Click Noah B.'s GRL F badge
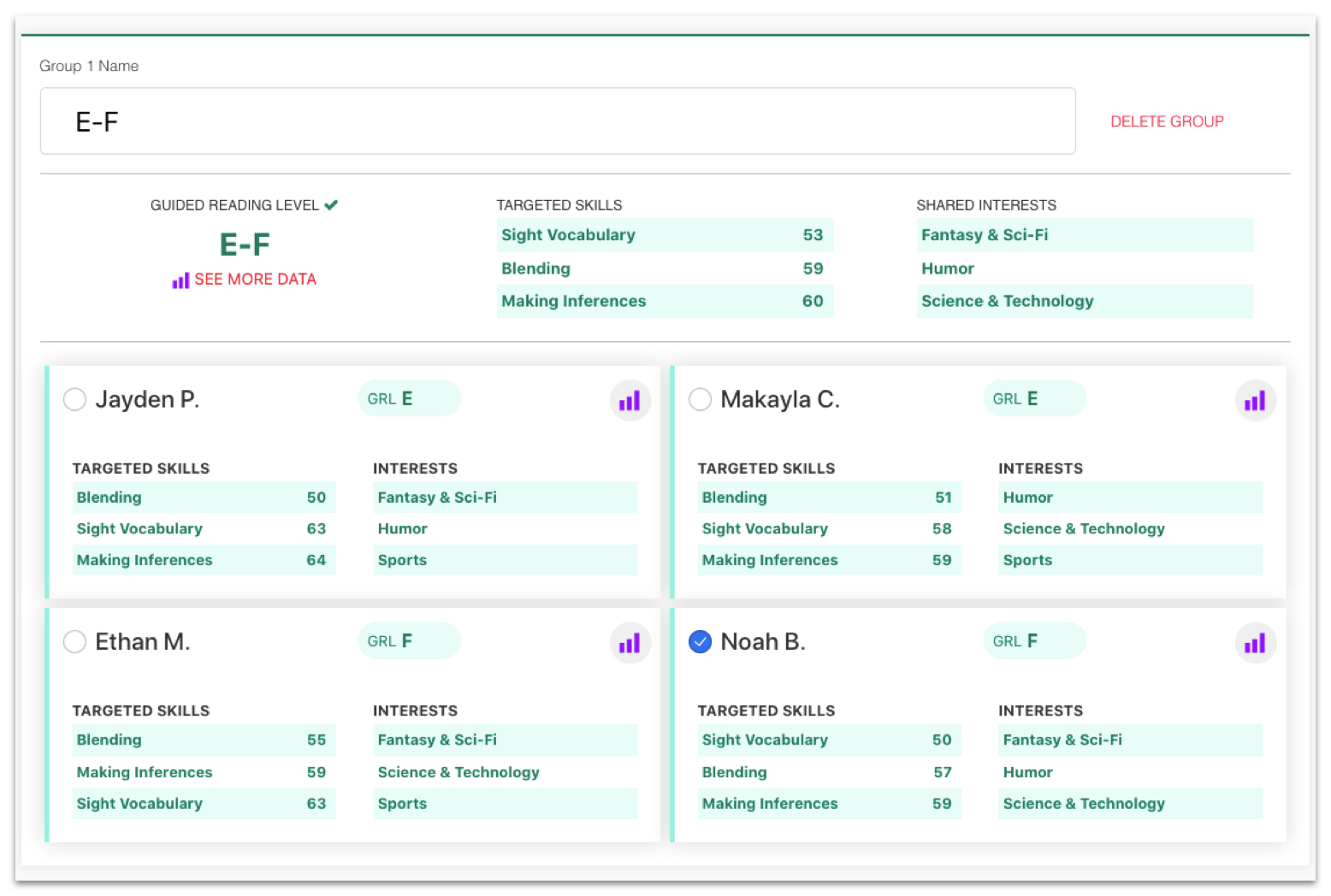The image size is (1331, 896). (x=1034, y=641)
